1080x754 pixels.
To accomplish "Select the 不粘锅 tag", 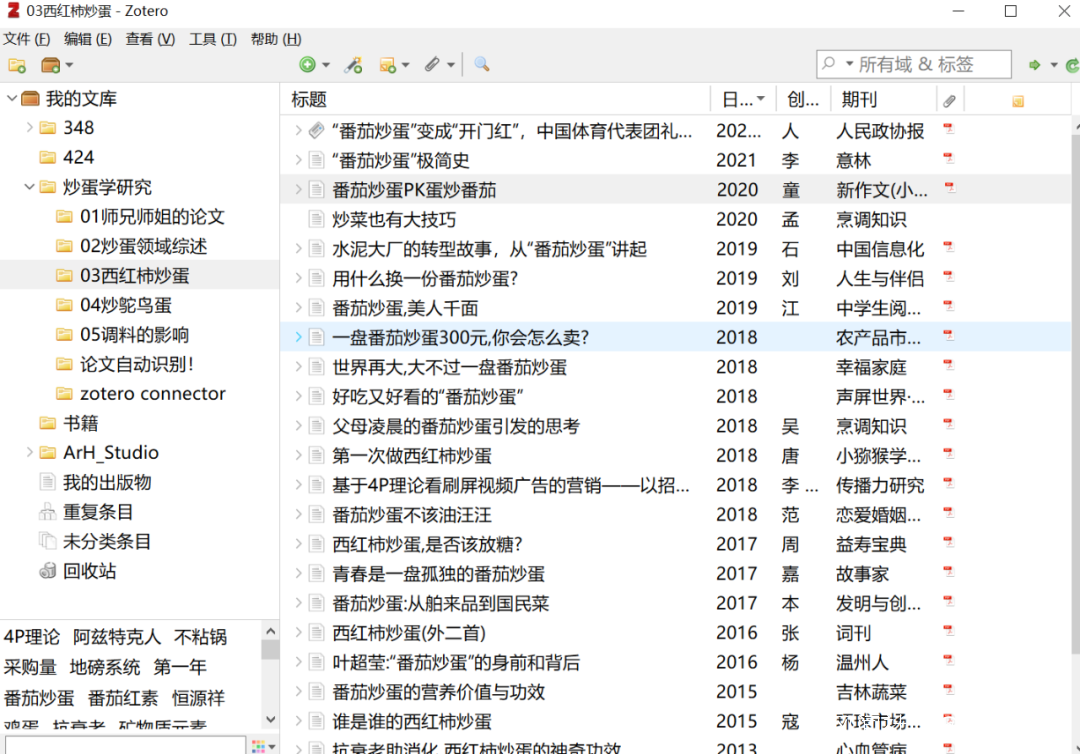I will (200, 637).
